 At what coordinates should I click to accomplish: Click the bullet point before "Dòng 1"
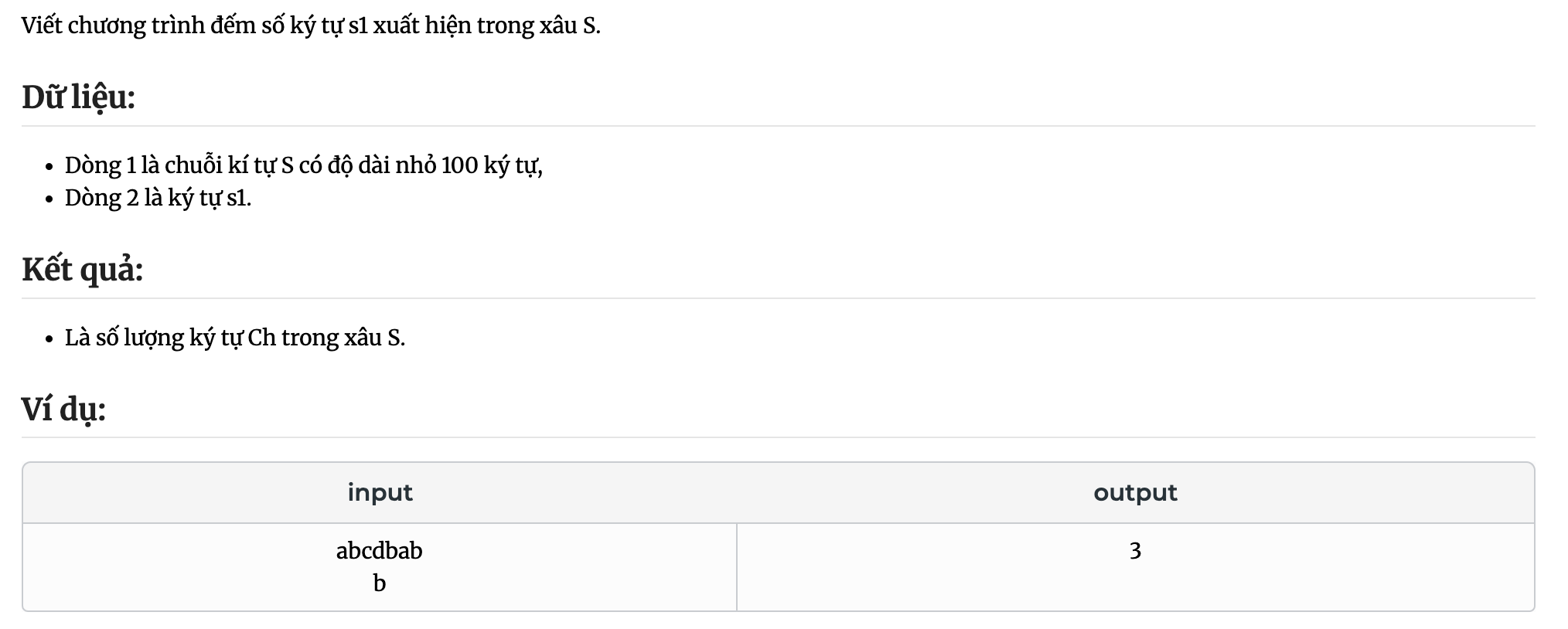[x=49, y=167]
